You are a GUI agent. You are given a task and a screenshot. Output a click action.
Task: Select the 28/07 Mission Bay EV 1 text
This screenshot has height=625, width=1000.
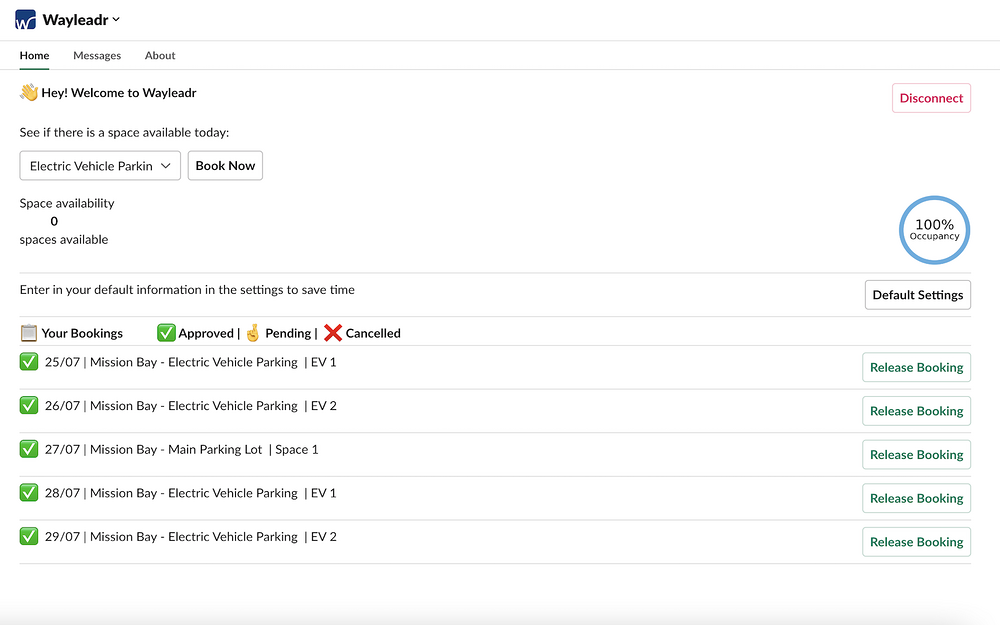point(190,493)
